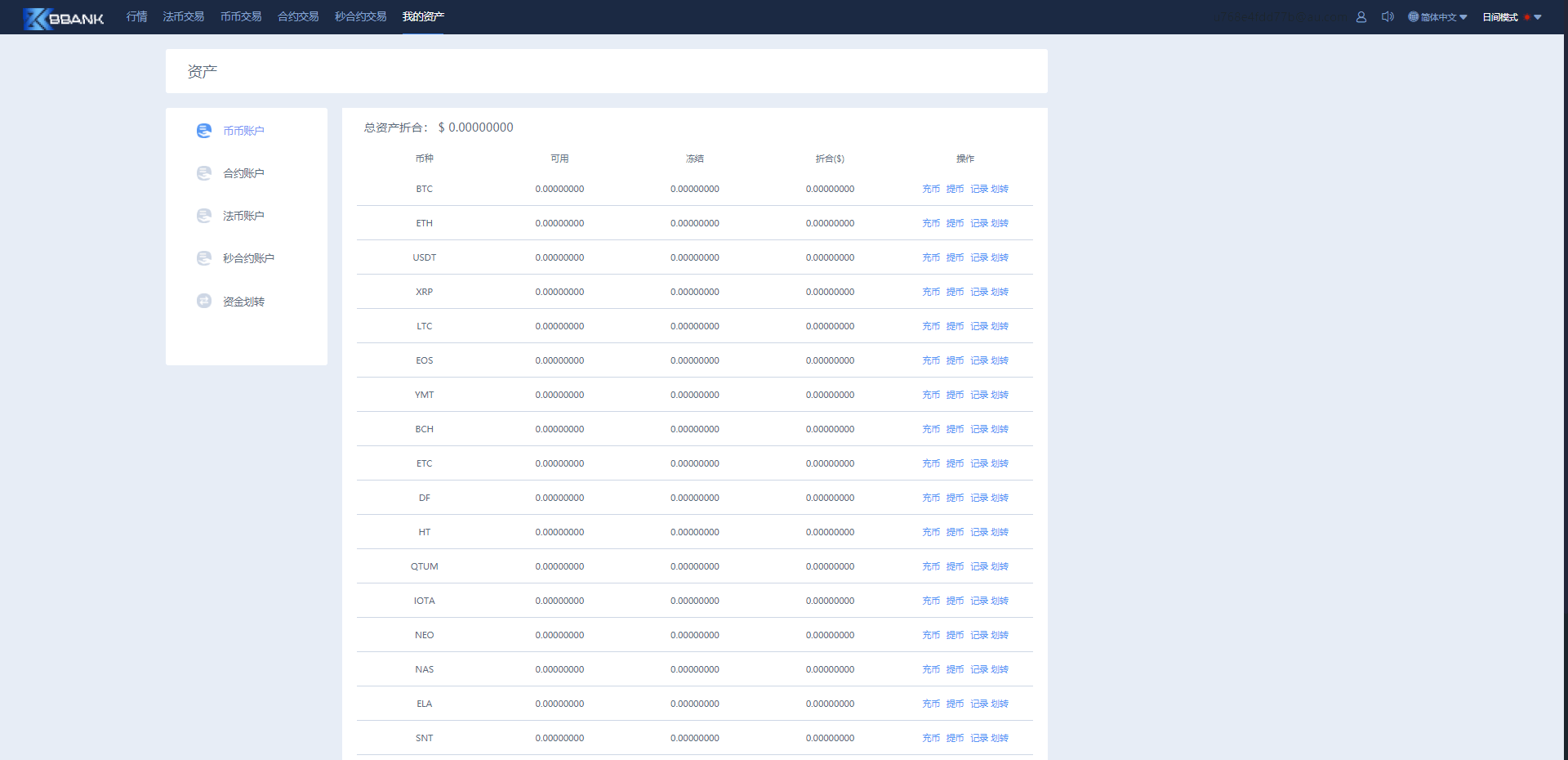Expand the 简体中文 language dropdown arrow
The image size is (1568, 760).
[x=1463, y=17]
